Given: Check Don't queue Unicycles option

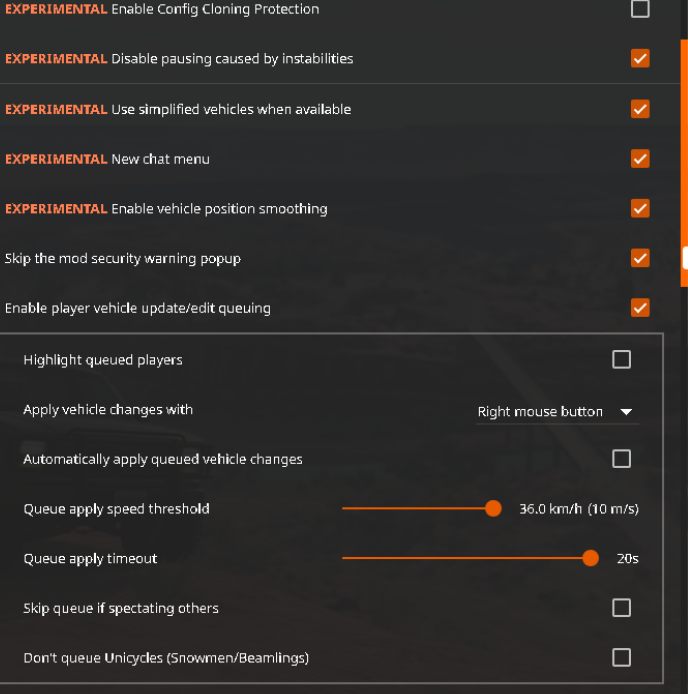Looking at the screenshot, I should [621, 657].
